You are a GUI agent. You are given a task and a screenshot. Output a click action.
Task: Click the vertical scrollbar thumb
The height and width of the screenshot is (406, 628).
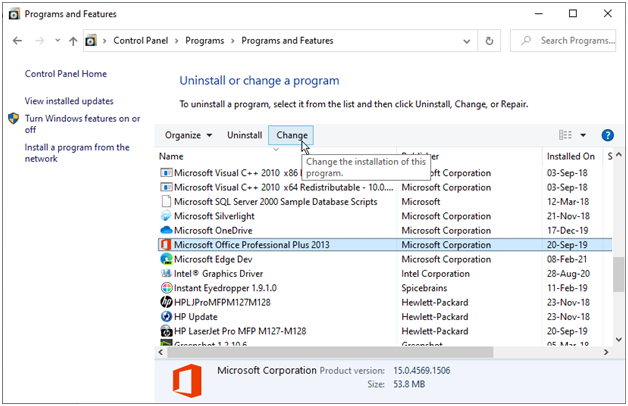point(618,275)
